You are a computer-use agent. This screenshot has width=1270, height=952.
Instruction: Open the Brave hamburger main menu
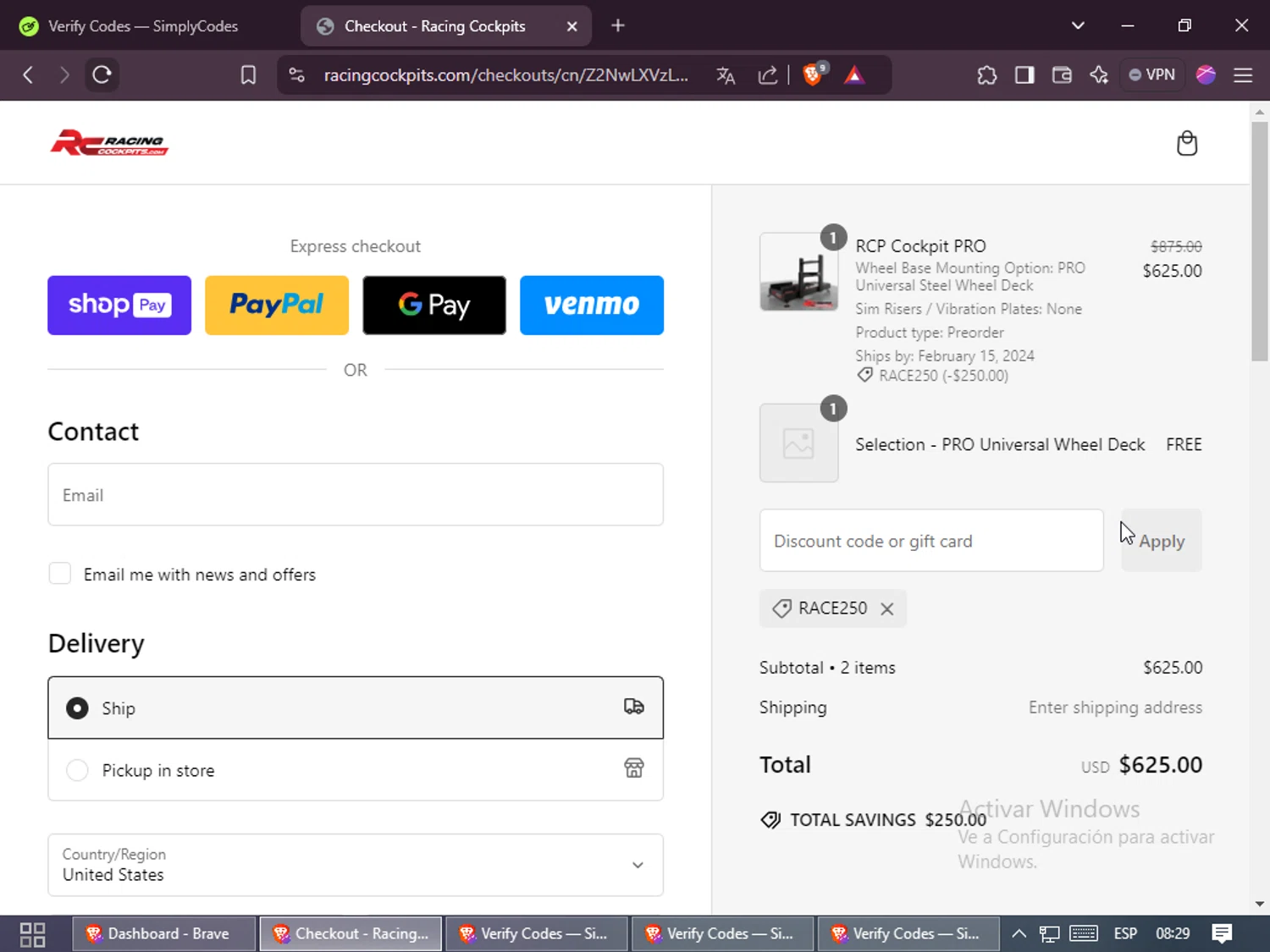pos(1243,75)
